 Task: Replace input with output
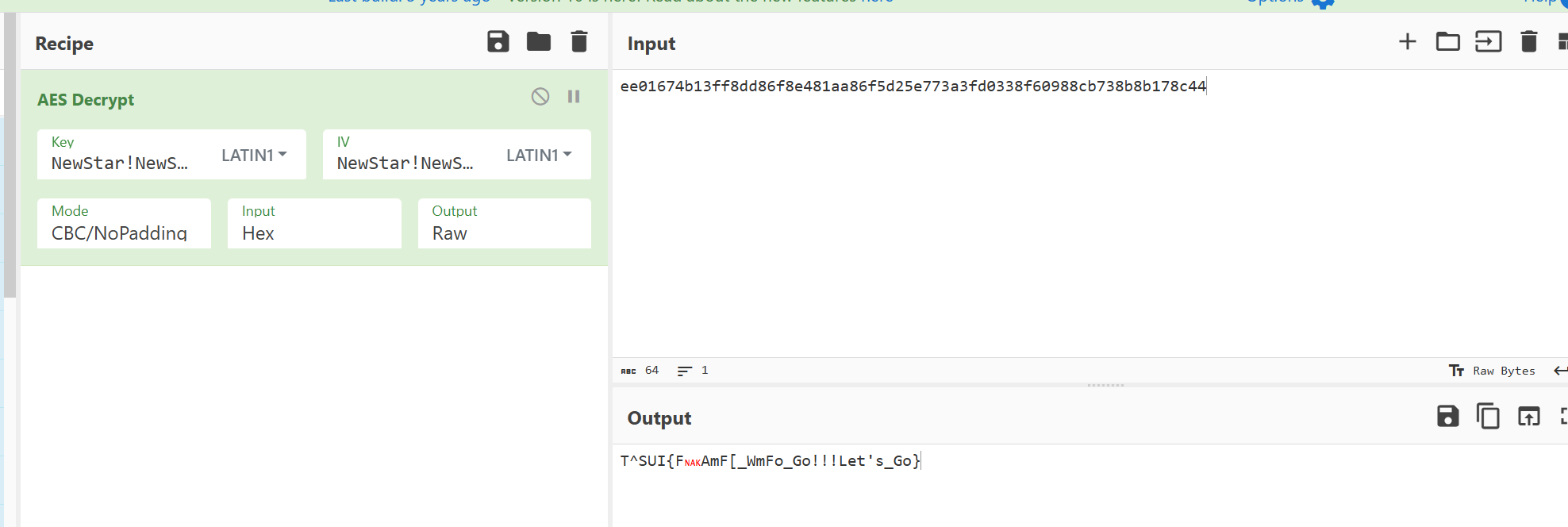[1528, 417]
